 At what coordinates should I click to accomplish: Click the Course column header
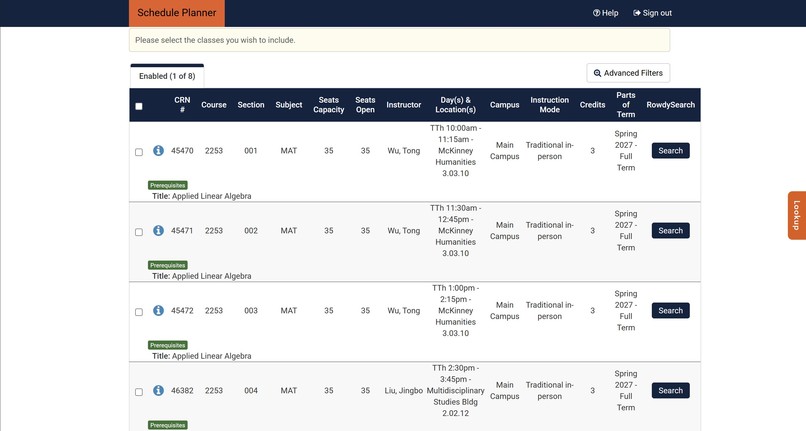214,104
